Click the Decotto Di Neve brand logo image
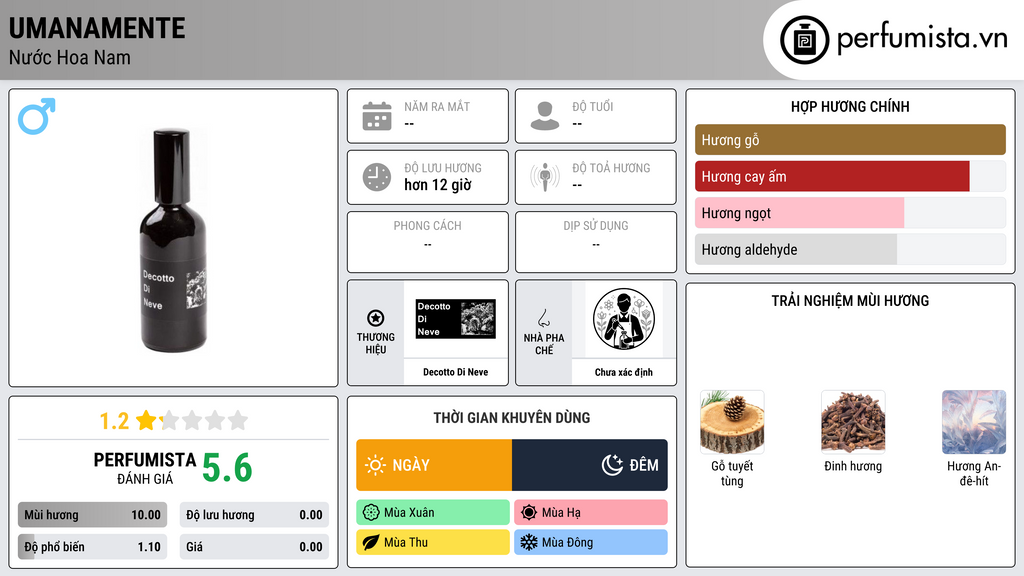 pos(456,319)
